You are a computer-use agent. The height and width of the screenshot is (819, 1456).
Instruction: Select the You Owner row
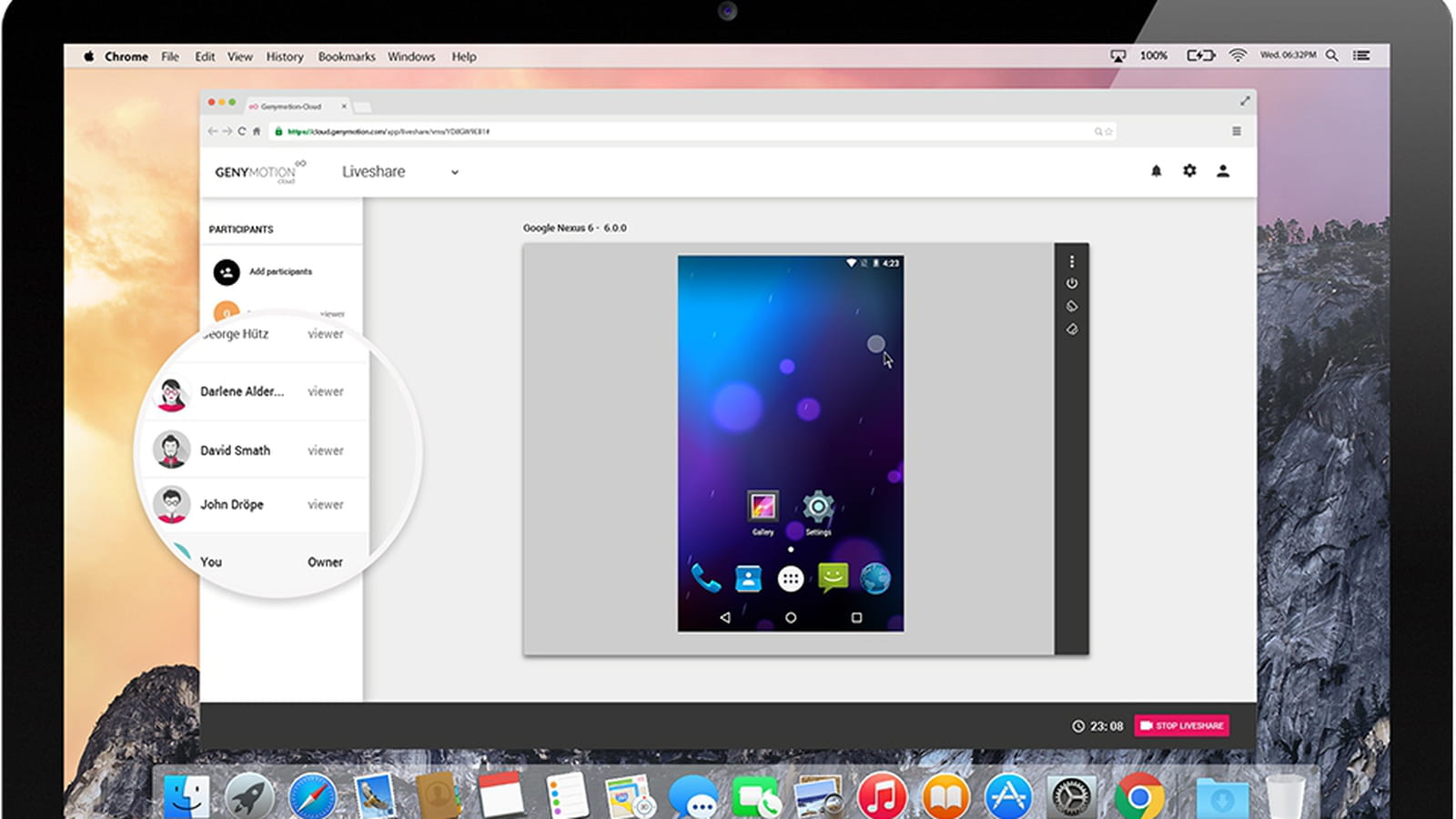click(x=264, y=561)
